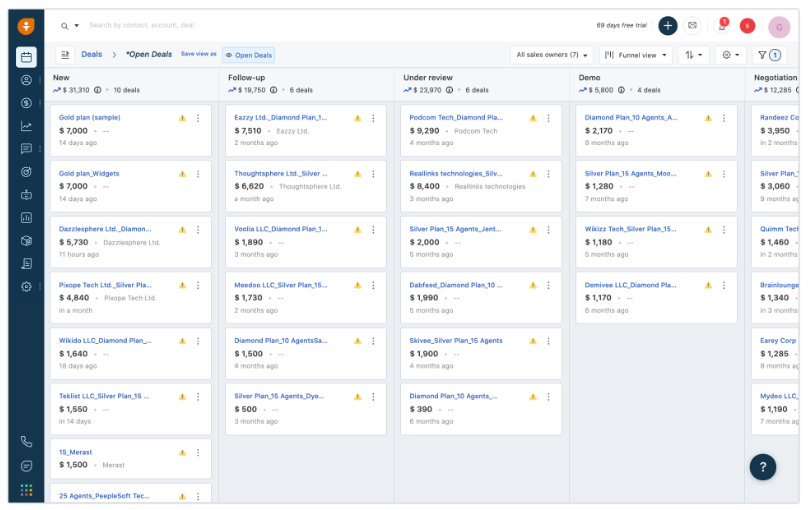The width and height of the screenshot is (810, 510).
Task: Open the search type dropdown arrow
Action: pyautogui.click(x=76, y=26)
